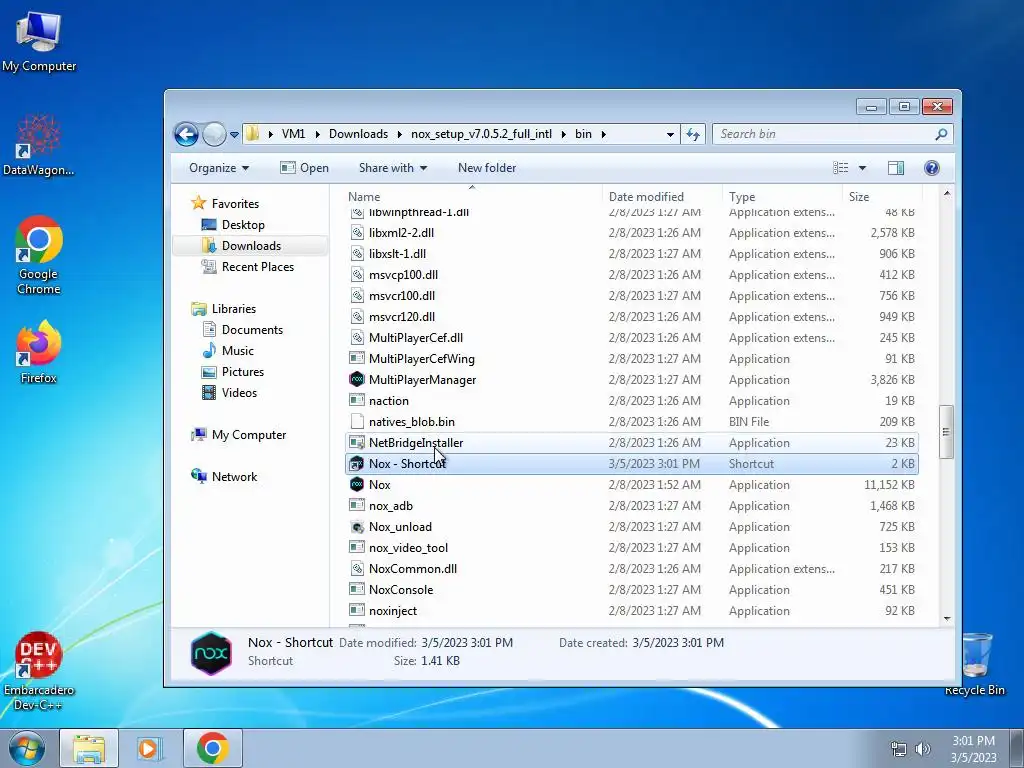The image size is (1024, 768).
Task: Toggle the preview pane
Action: [896, 168]
